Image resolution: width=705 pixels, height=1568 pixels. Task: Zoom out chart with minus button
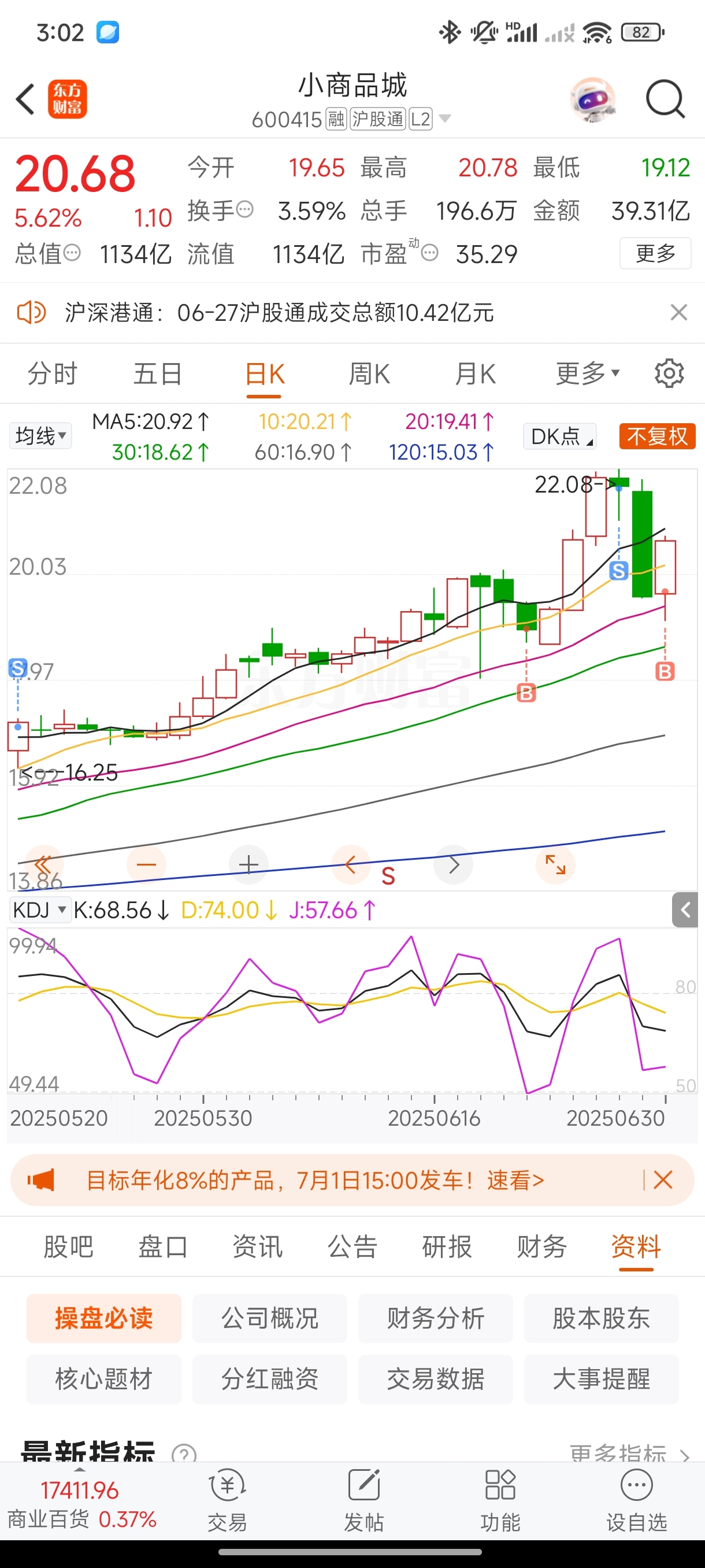(x=146, y=864)
